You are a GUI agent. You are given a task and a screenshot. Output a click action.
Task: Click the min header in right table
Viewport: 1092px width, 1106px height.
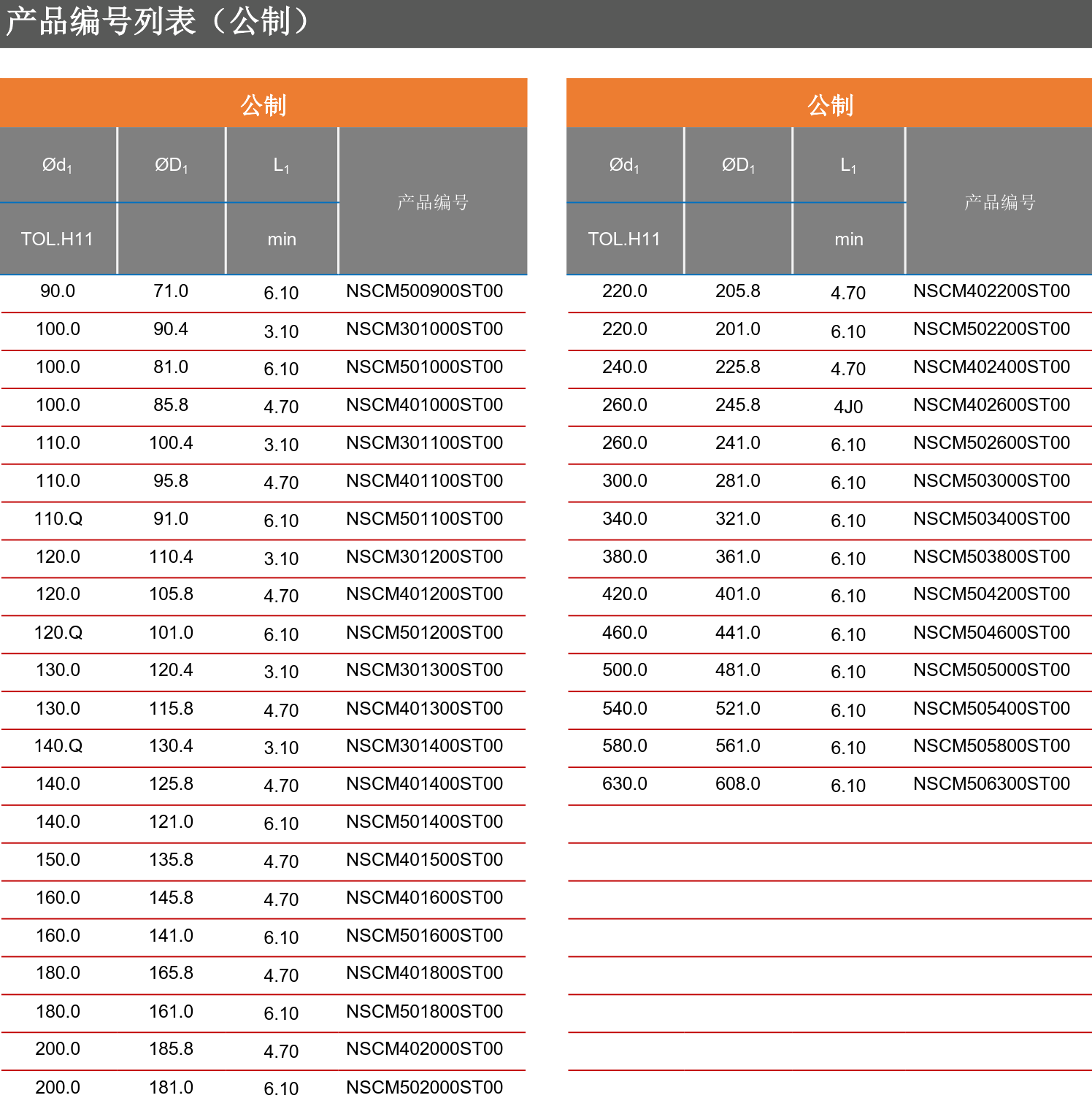point(848,239)
